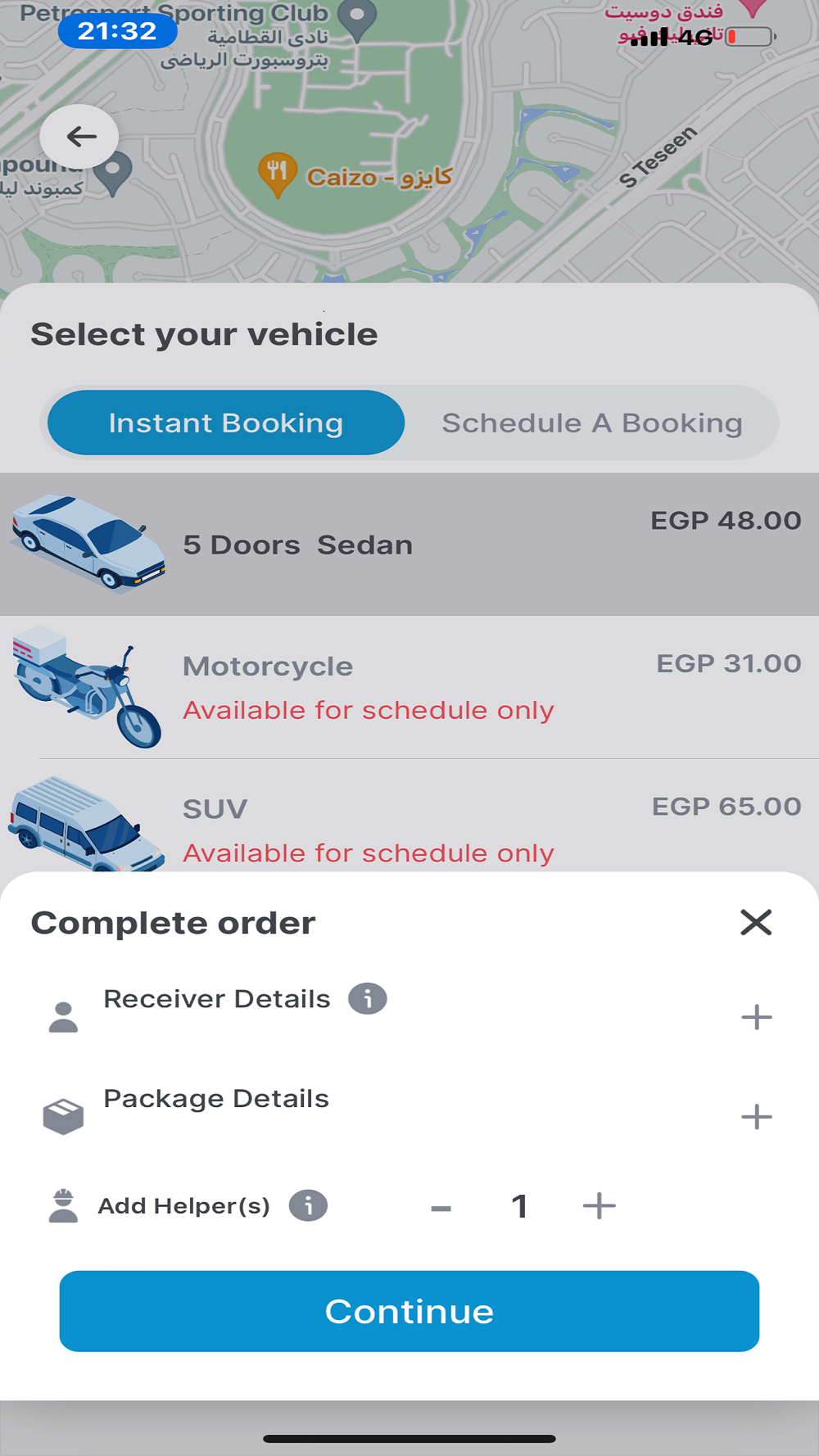The width and height of the screenshot is (819, 1456).
Task: Tap the Petrosport Sporting Club map pin
Action: [357, 20]
